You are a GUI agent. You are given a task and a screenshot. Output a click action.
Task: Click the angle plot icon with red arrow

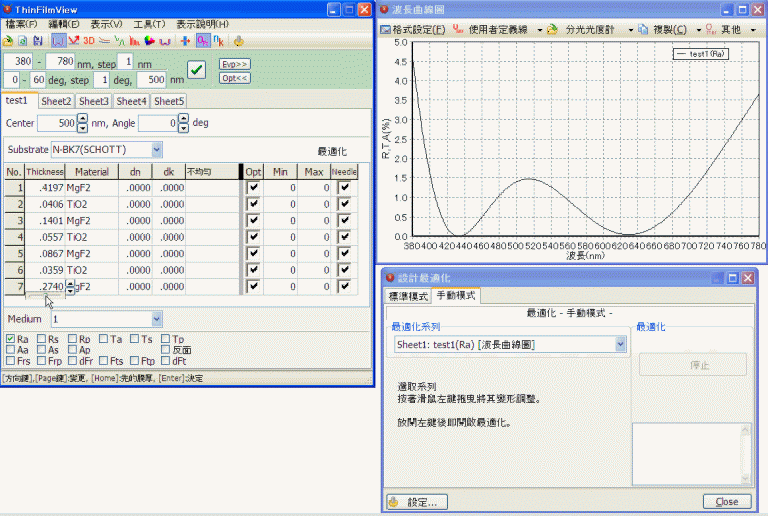pos(73,41)
